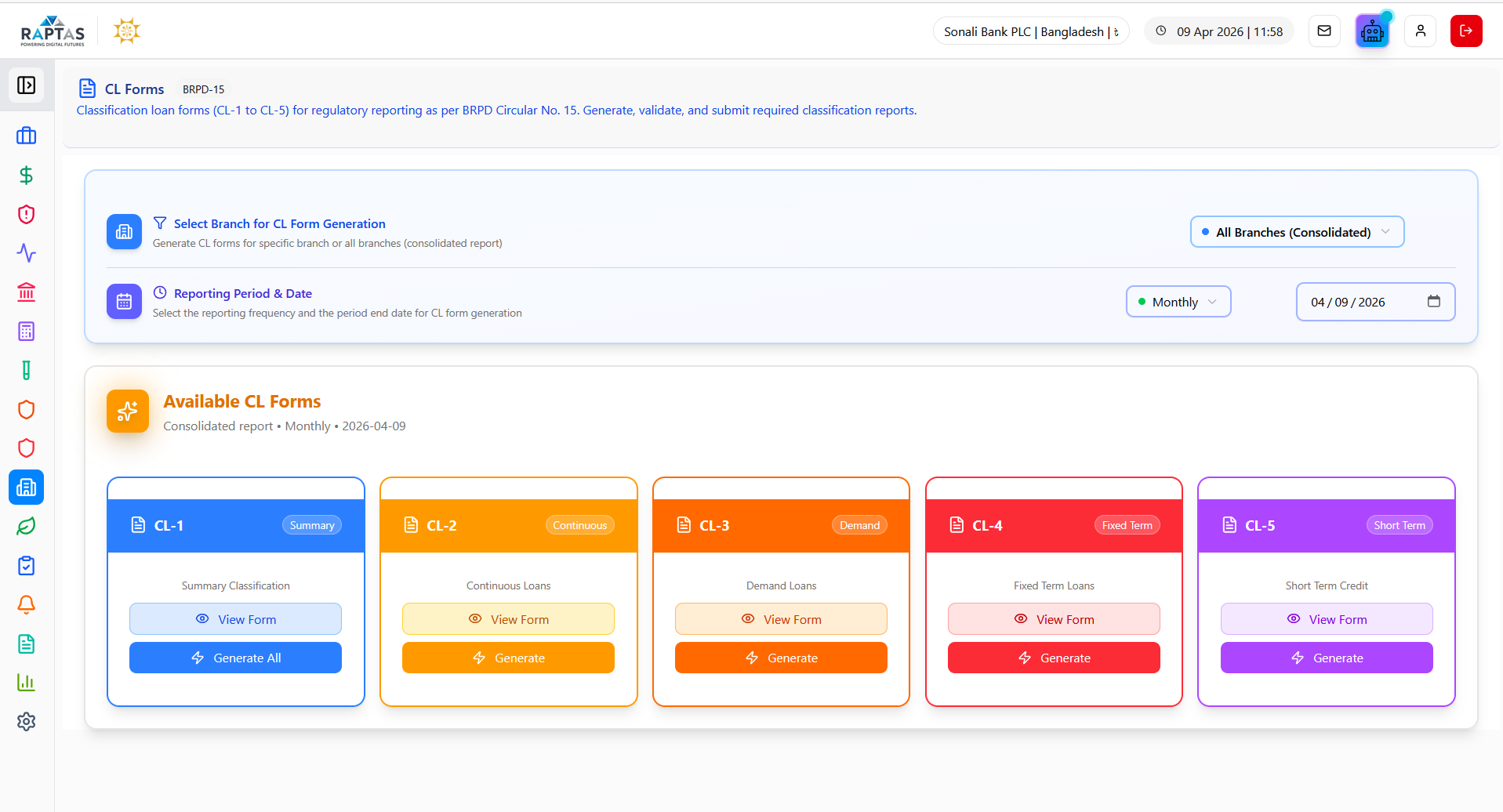The height and width of the screenshot is (812, 1503).
Task: Toggle the sidebar collapse panel icon
Action: pos(26,85)
